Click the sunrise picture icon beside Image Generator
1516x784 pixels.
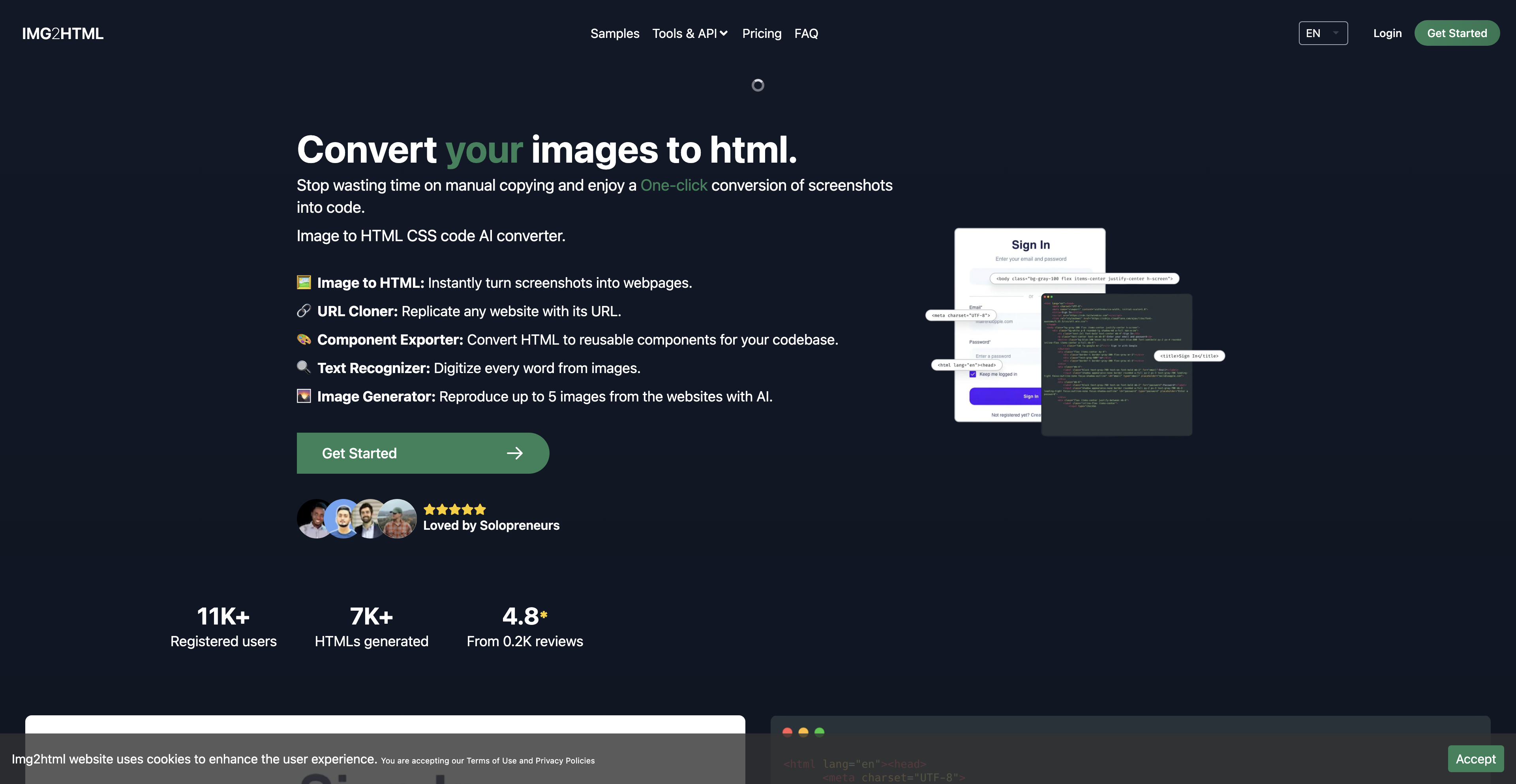[x=304, y=396]
